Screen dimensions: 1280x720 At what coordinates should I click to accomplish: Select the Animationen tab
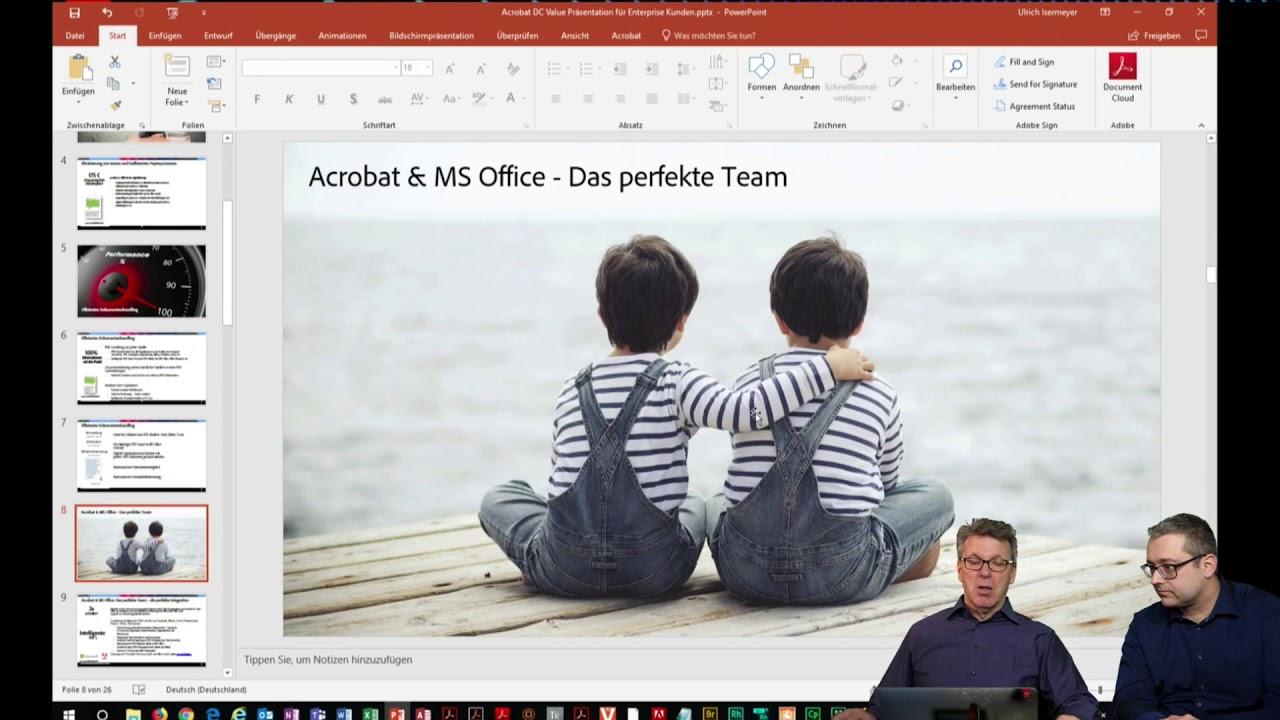(x=342, y=35)
